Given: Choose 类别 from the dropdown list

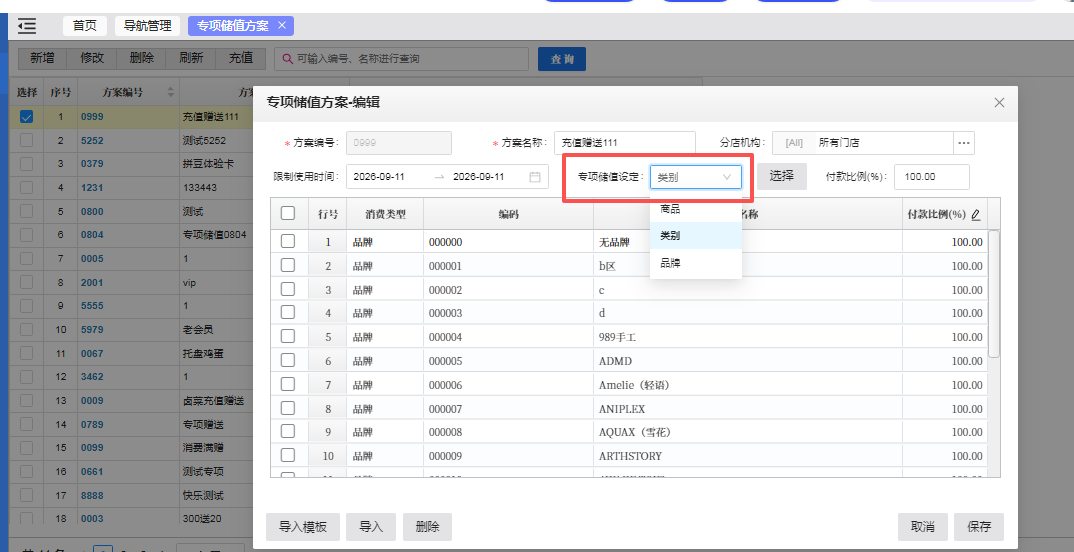Looking at the screenshot, I should 696,236.
